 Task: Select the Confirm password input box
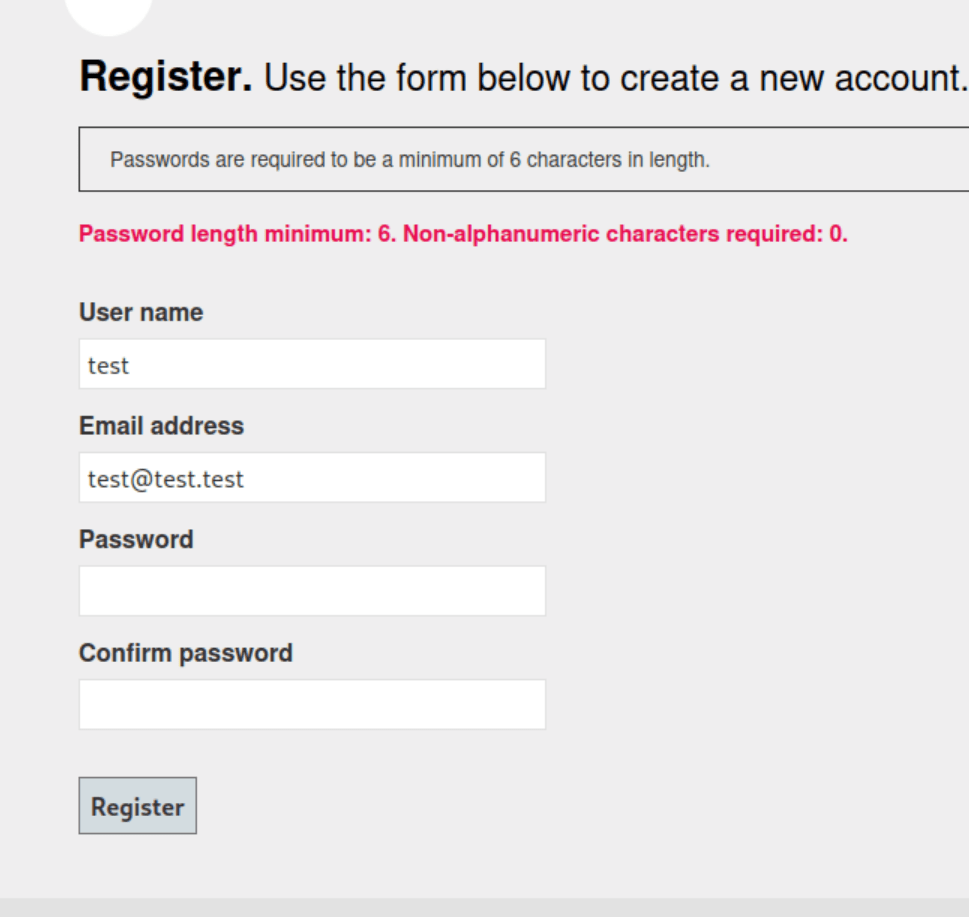pos(312,705)
